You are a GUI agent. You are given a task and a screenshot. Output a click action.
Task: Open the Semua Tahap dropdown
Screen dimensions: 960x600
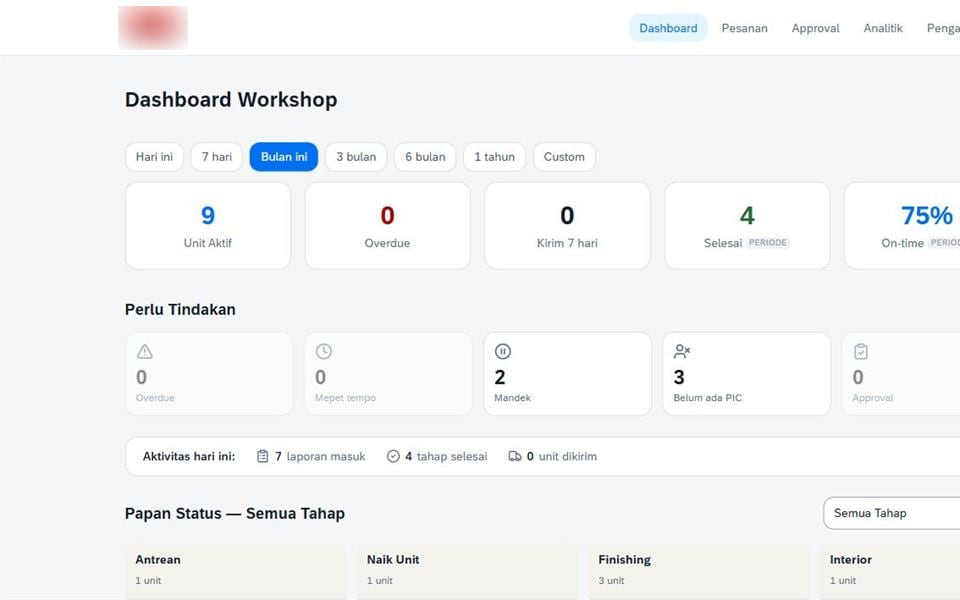891,513
